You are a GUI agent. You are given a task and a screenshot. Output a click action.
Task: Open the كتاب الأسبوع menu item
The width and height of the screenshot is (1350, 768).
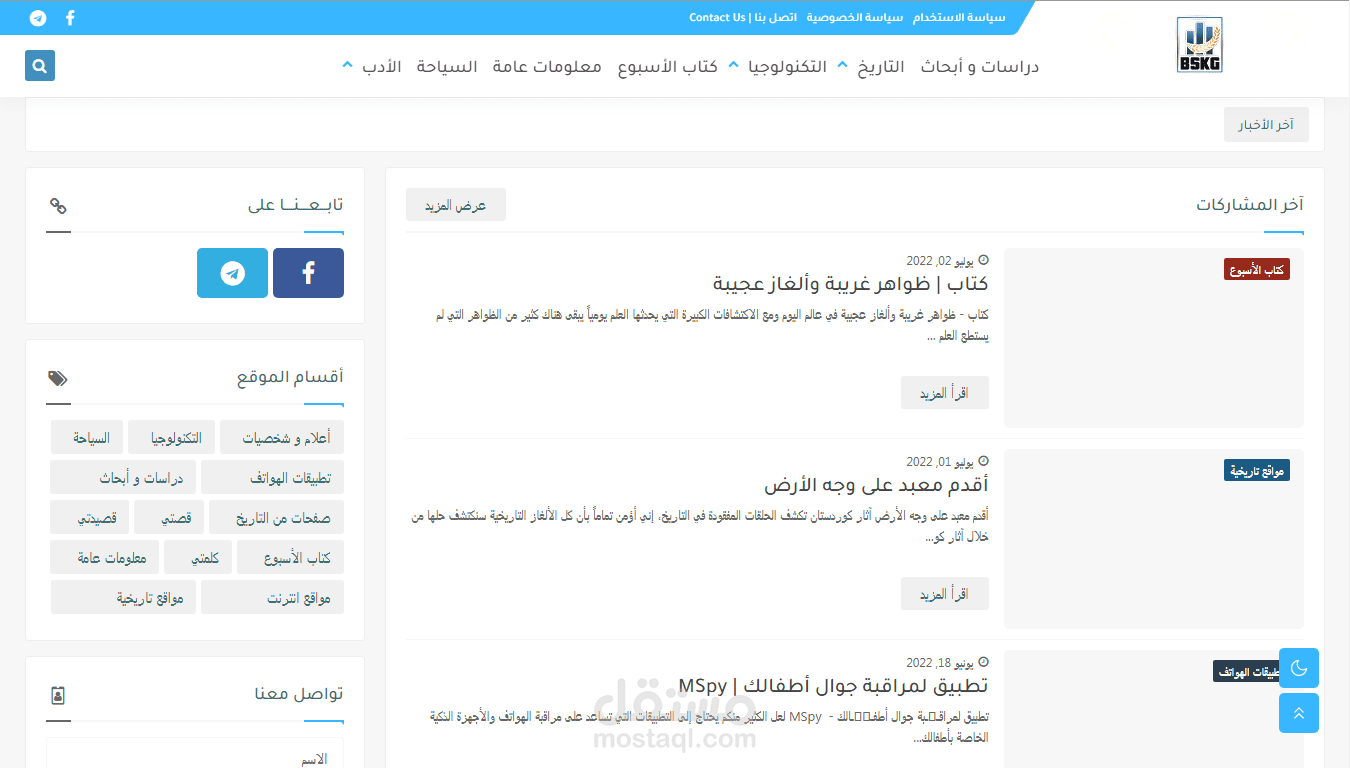668,67
